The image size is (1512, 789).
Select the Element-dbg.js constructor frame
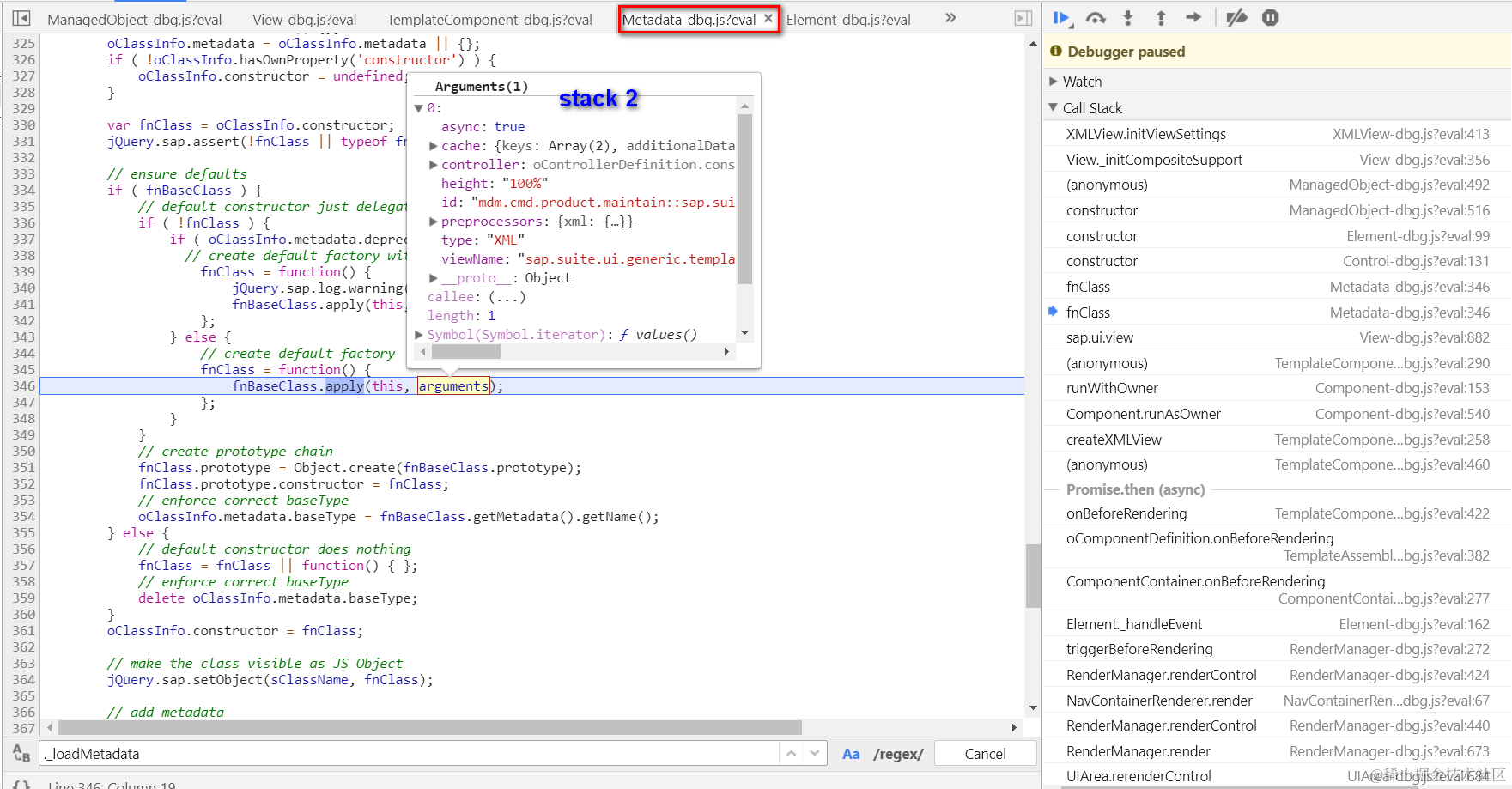pyautogui.click(x=1277, y=236)
